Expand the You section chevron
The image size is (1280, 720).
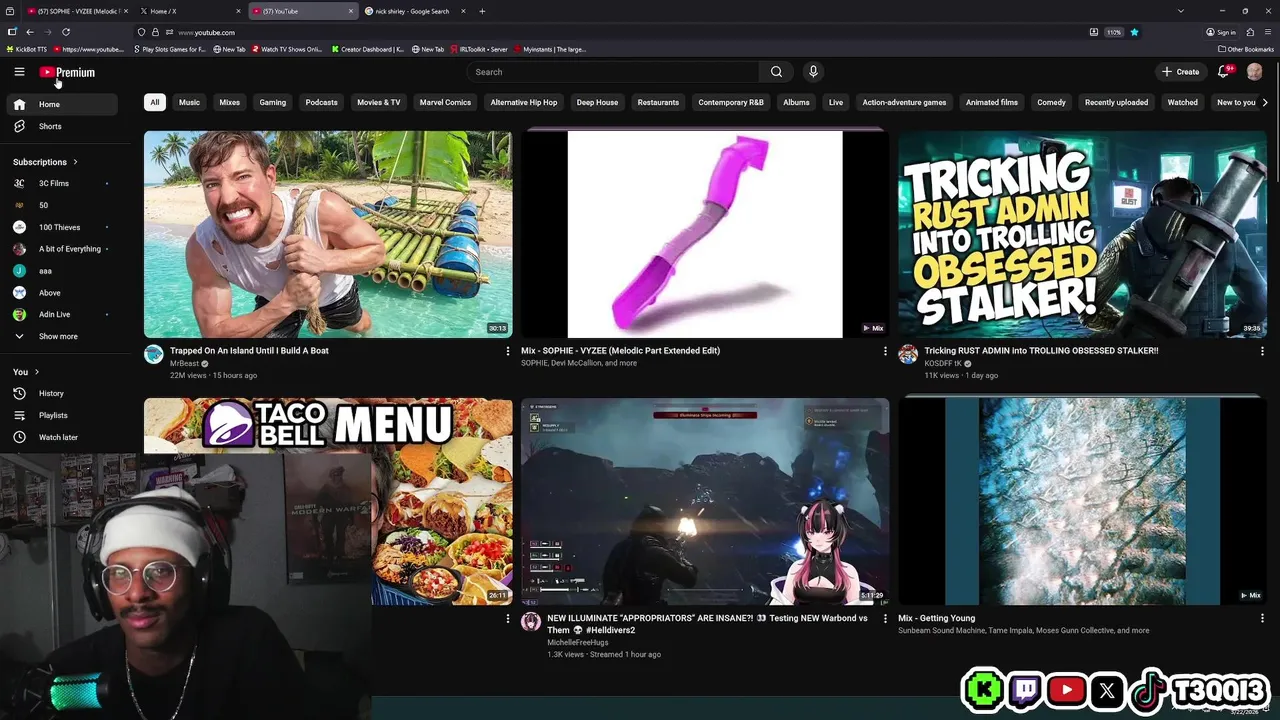pyautogui.click(x=37, y=372)
